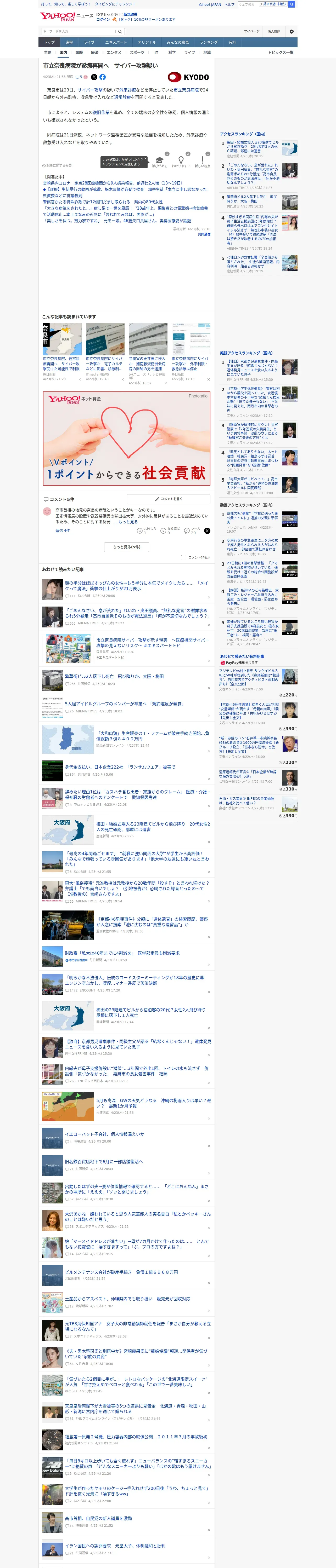Open the ランキング navigation tab

(x=209, y=43)
